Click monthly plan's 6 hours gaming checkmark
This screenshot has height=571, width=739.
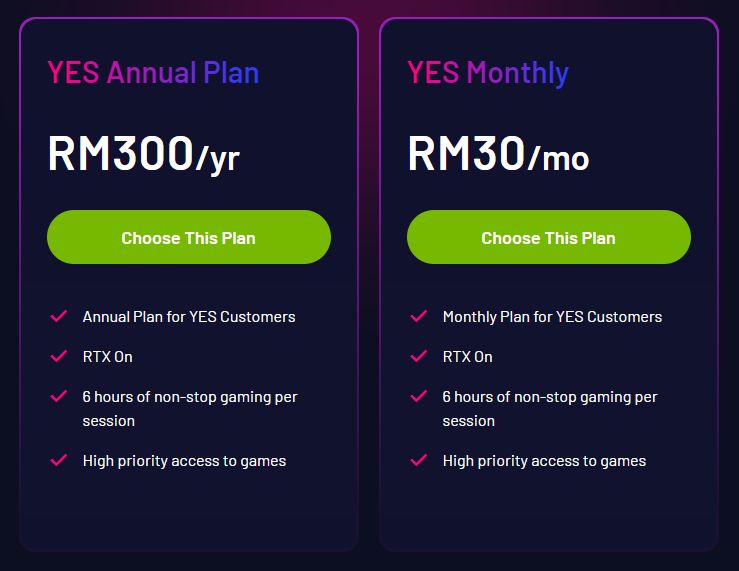pyautogui.click(x=419, y=396)
